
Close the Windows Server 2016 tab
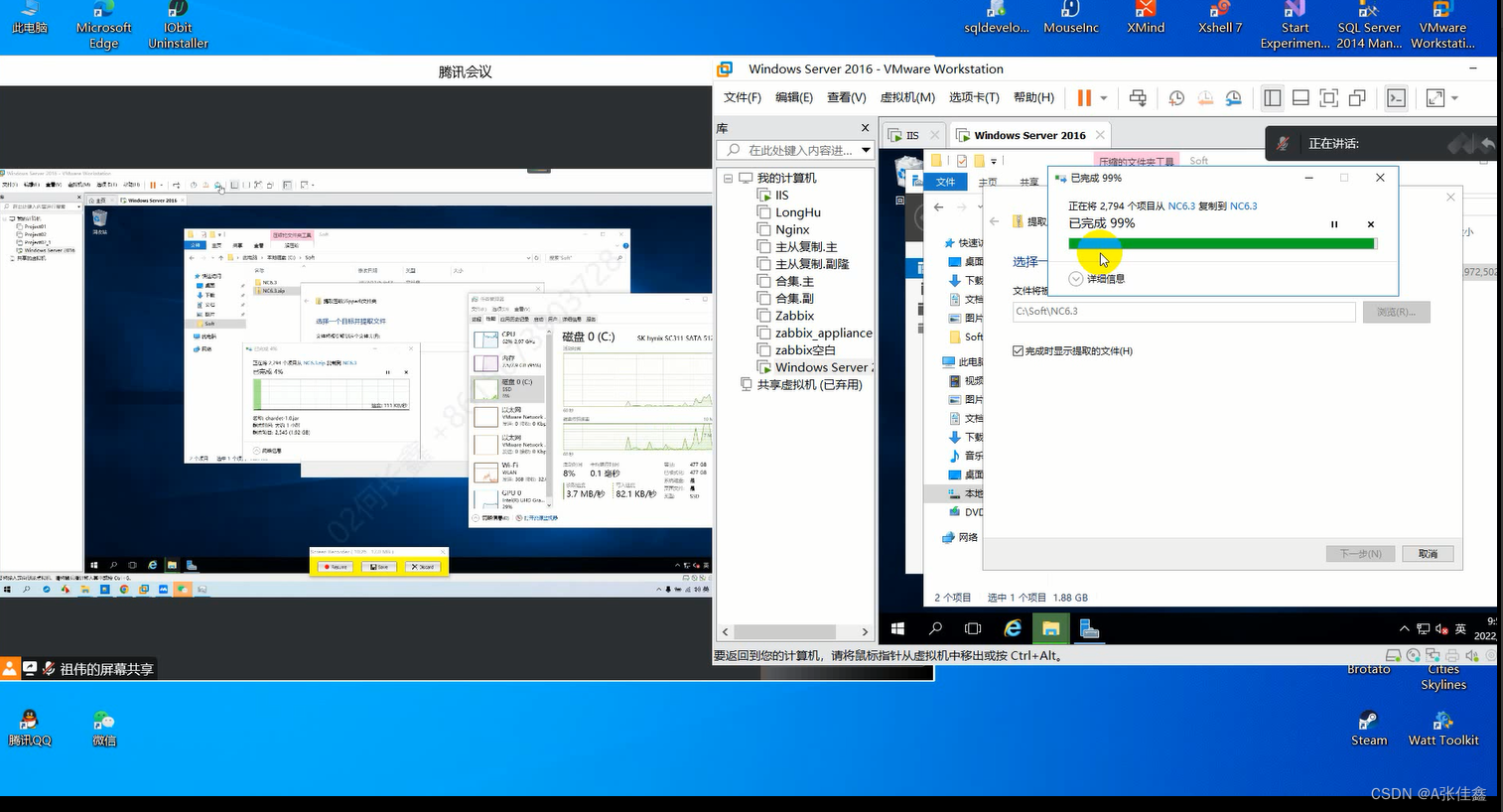(x=1100, y=135)
